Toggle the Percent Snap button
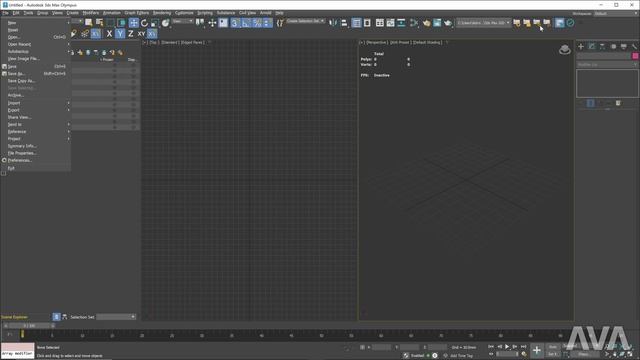 point(257,23)
